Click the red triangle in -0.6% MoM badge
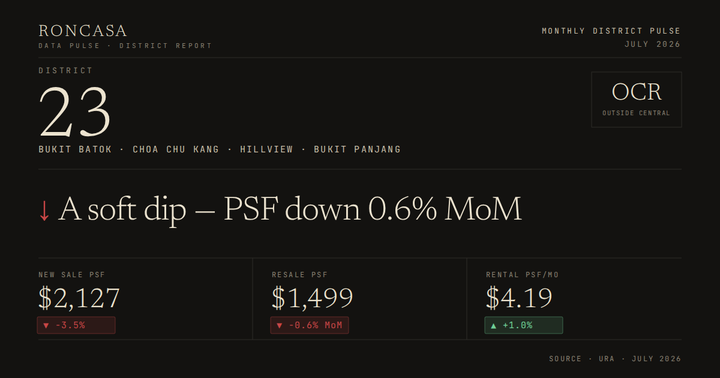This screenshot has width=720, height=378. [x=279, y=325]
